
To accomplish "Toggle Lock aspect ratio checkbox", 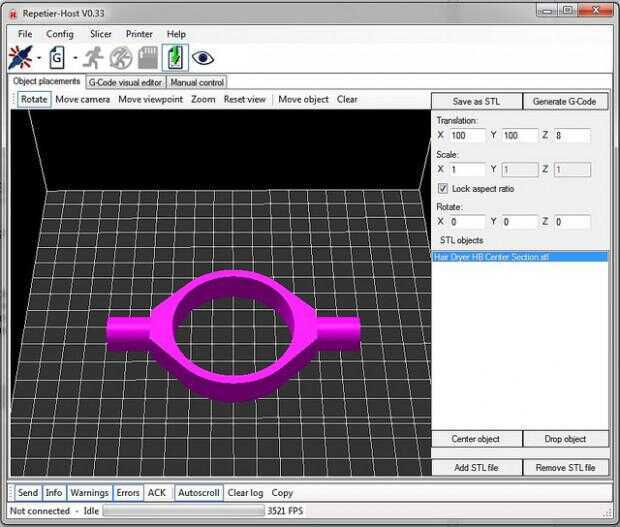I will pos(443,189).
